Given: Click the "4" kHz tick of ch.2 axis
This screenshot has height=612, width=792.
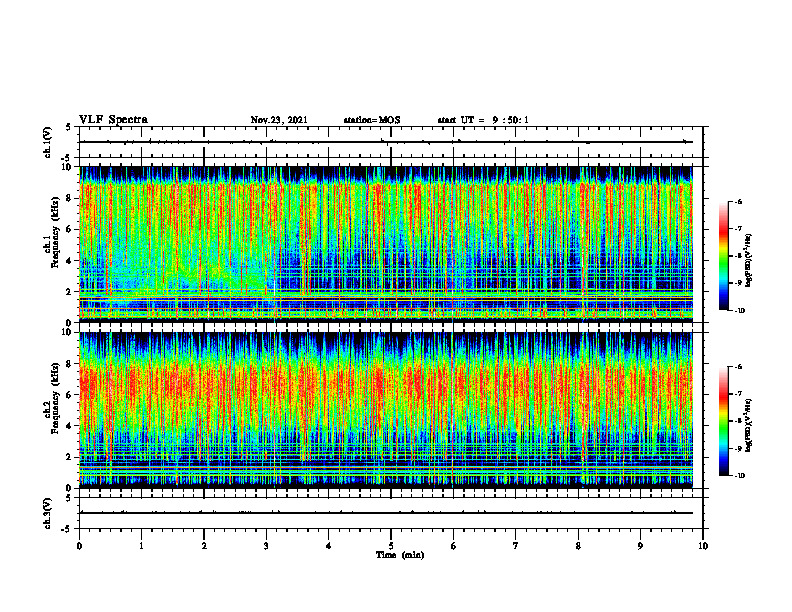Looking at the screenshot, I should pyautogui.click(x=69, y=426).
